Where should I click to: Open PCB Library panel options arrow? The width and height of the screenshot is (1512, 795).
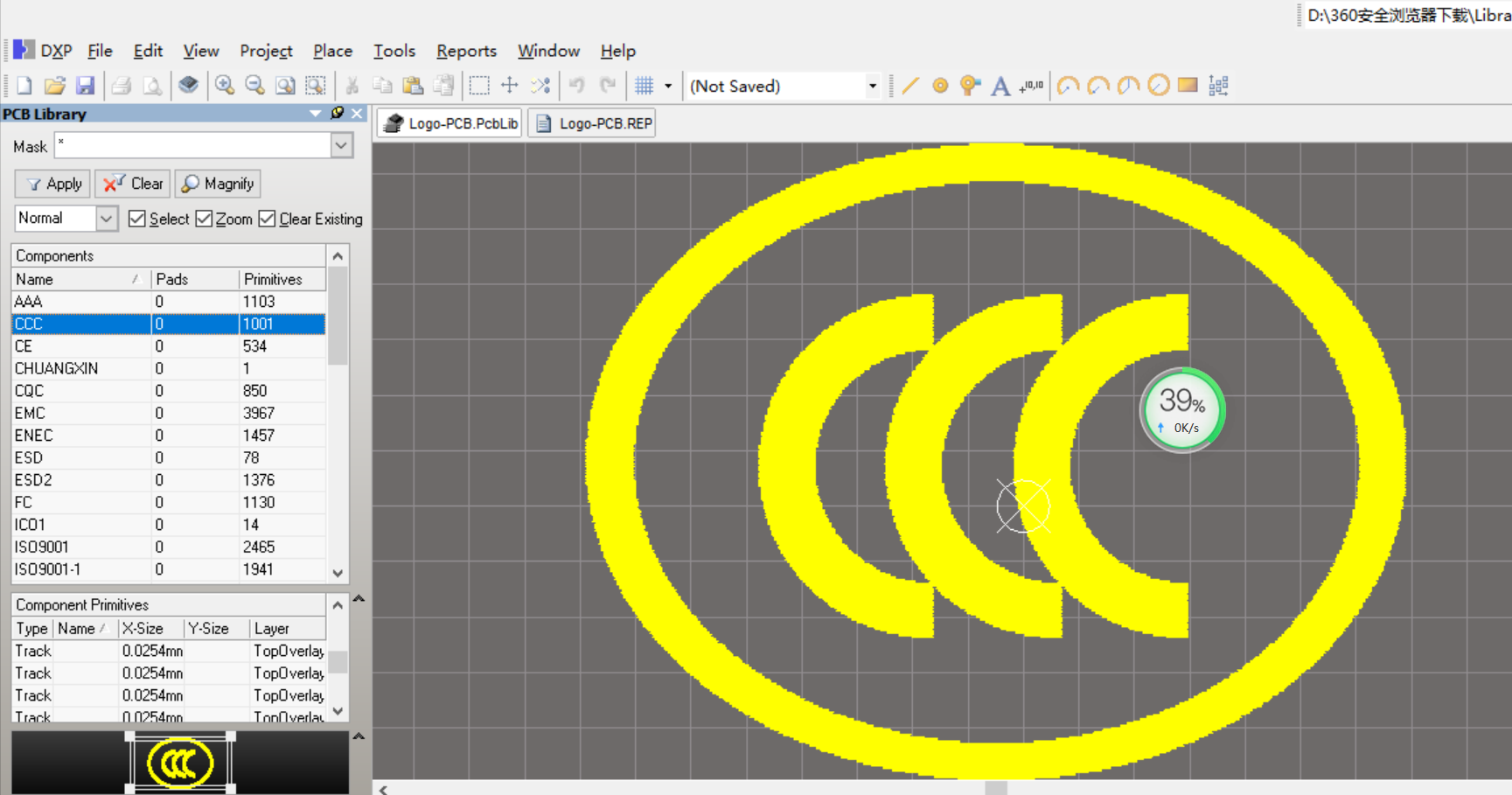pos(315,114)
